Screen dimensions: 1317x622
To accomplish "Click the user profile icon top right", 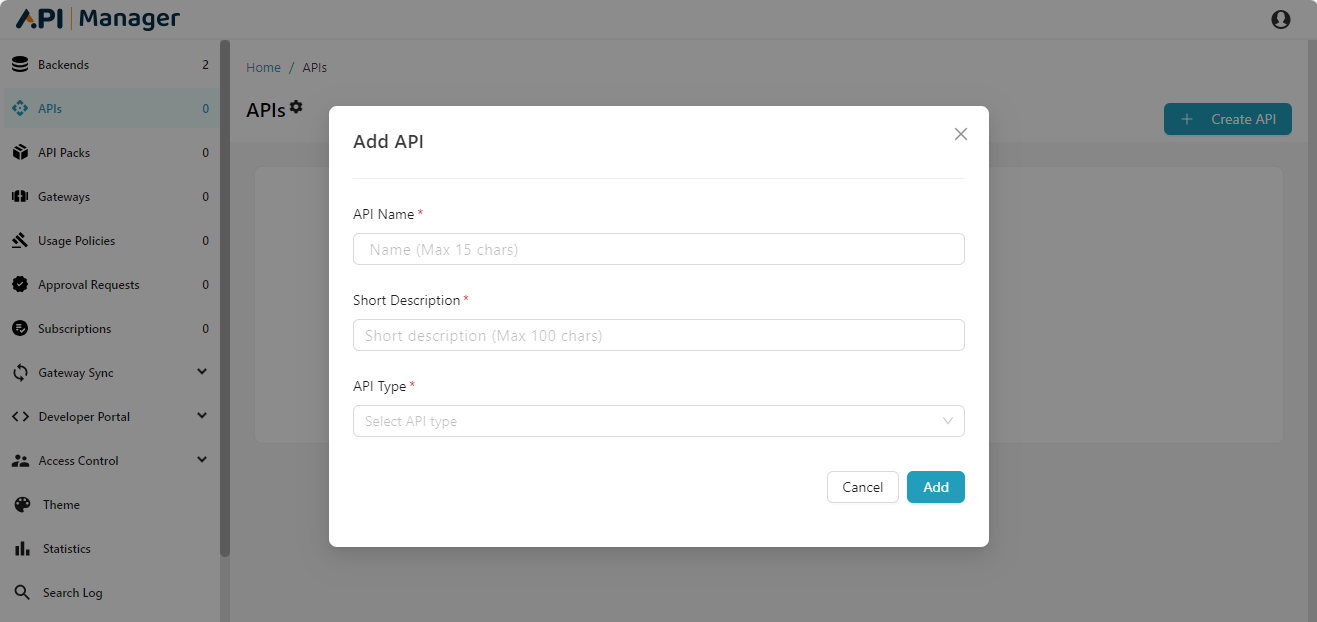I will point(1281,19).
